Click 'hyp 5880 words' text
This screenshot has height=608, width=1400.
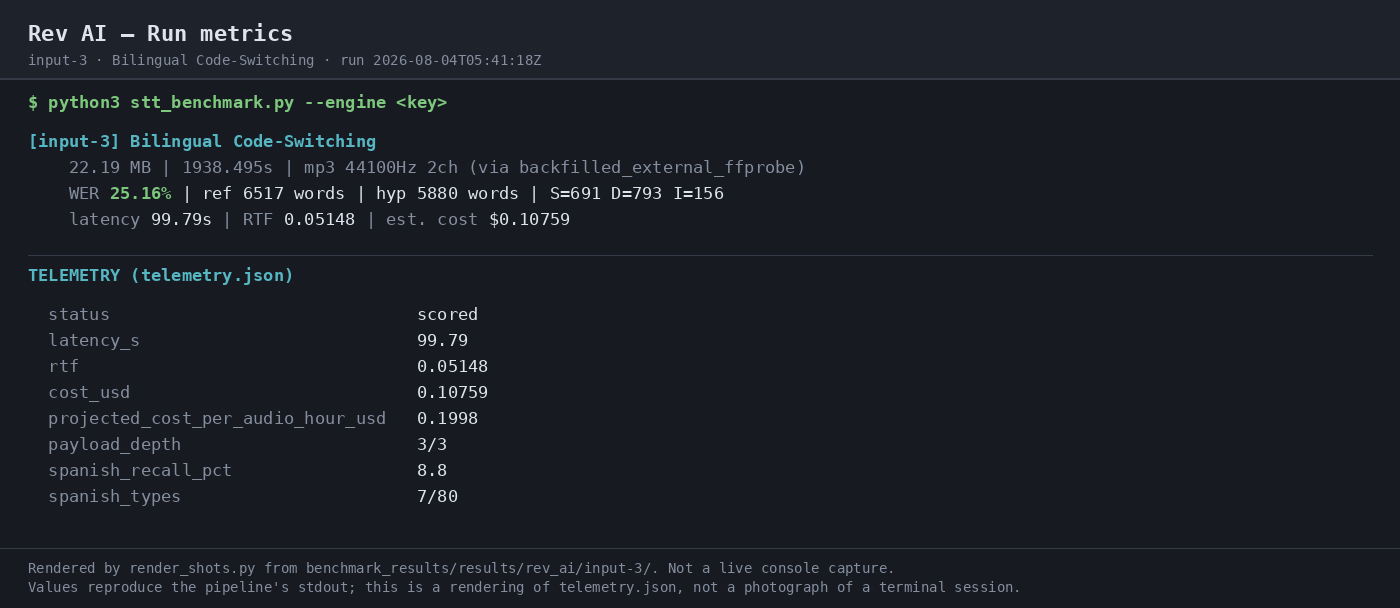pyautogui.click(x=447, y=194)
